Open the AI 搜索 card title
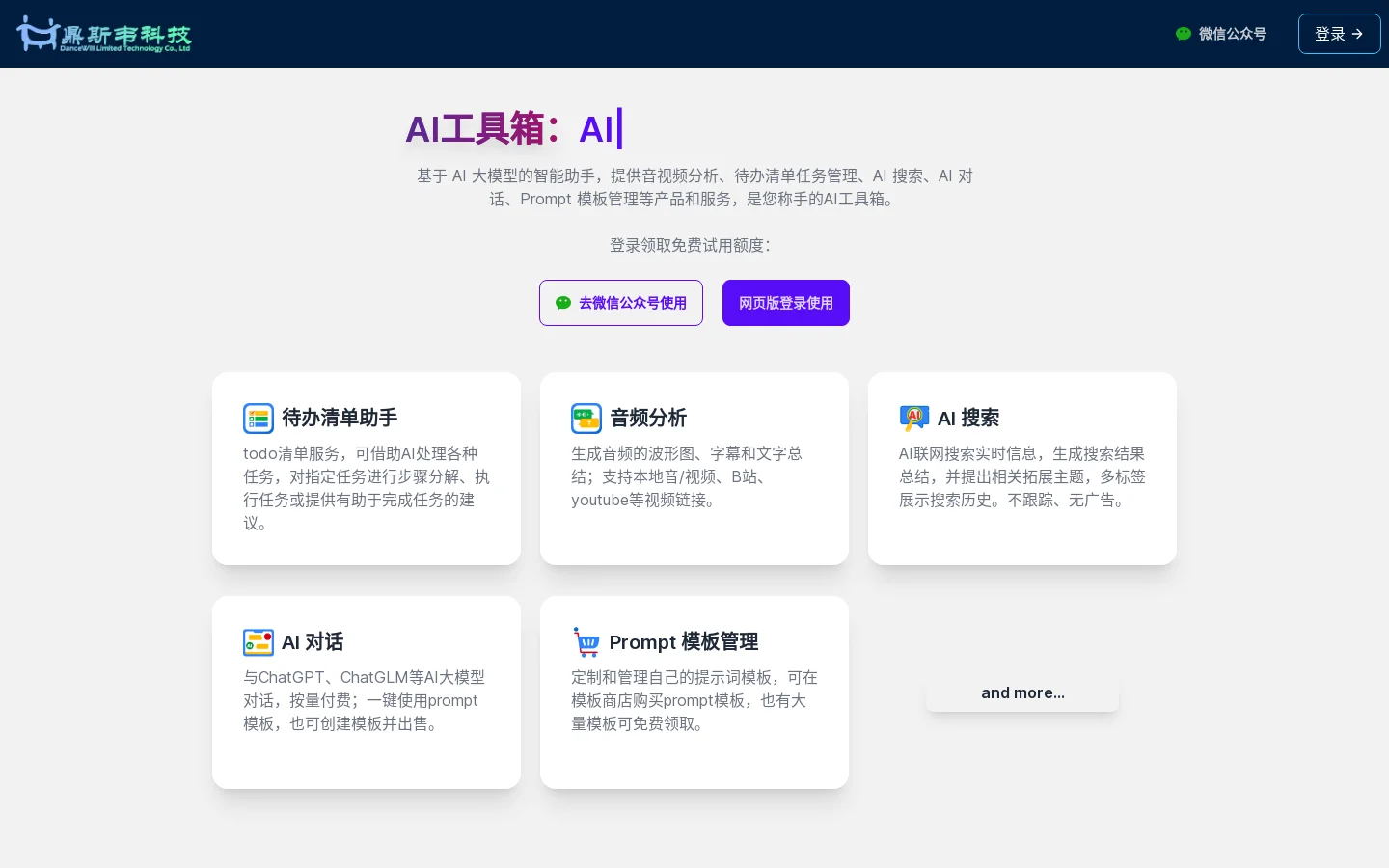 [x=968, y=418]
